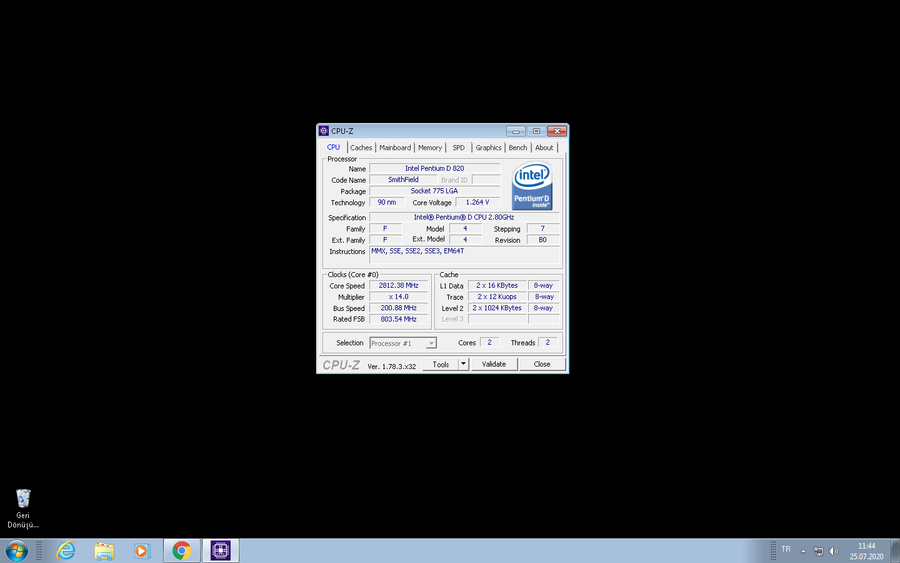Click the L1 Data value 2 x 16 KBytes

pos(497,285)
